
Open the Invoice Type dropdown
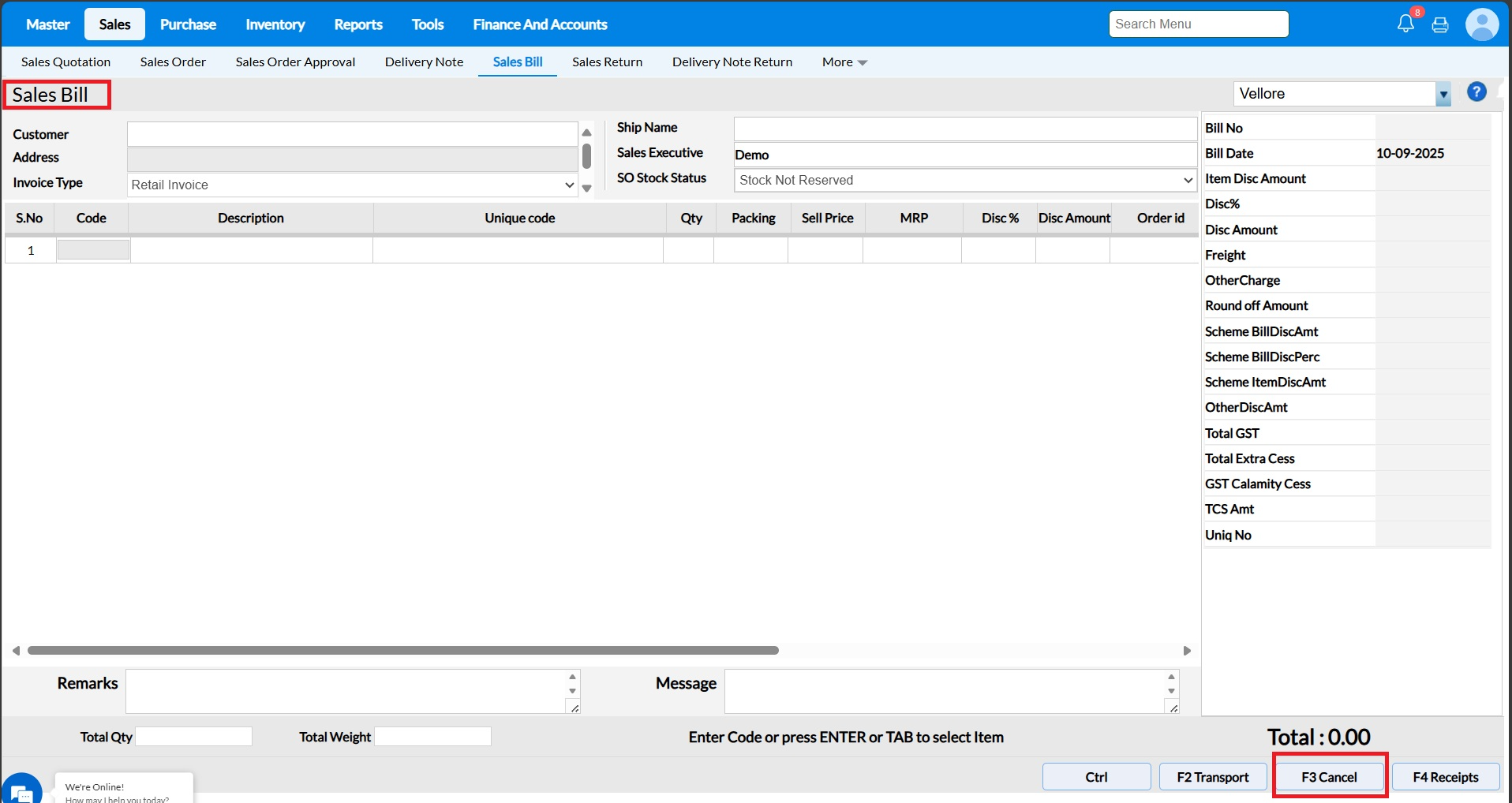pyautogui.click(x=352, y=185)
